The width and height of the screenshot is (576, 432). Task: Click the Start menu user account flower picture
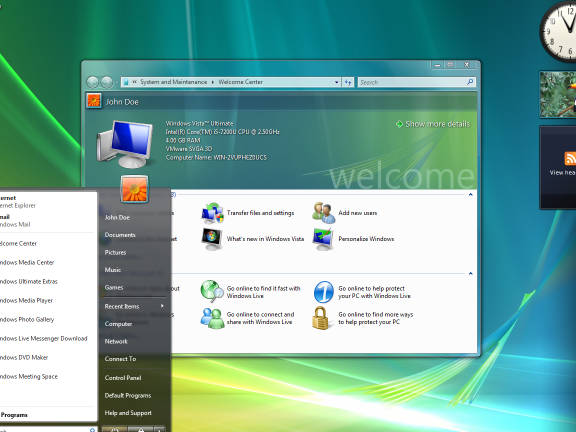[x=134, y=189]
